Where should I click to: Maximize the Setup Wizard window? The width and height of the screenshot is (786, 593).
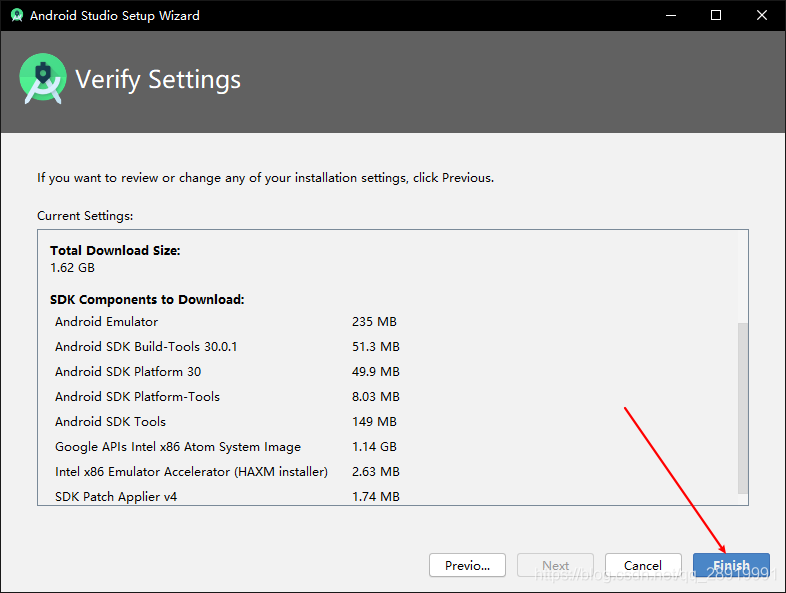716,15
